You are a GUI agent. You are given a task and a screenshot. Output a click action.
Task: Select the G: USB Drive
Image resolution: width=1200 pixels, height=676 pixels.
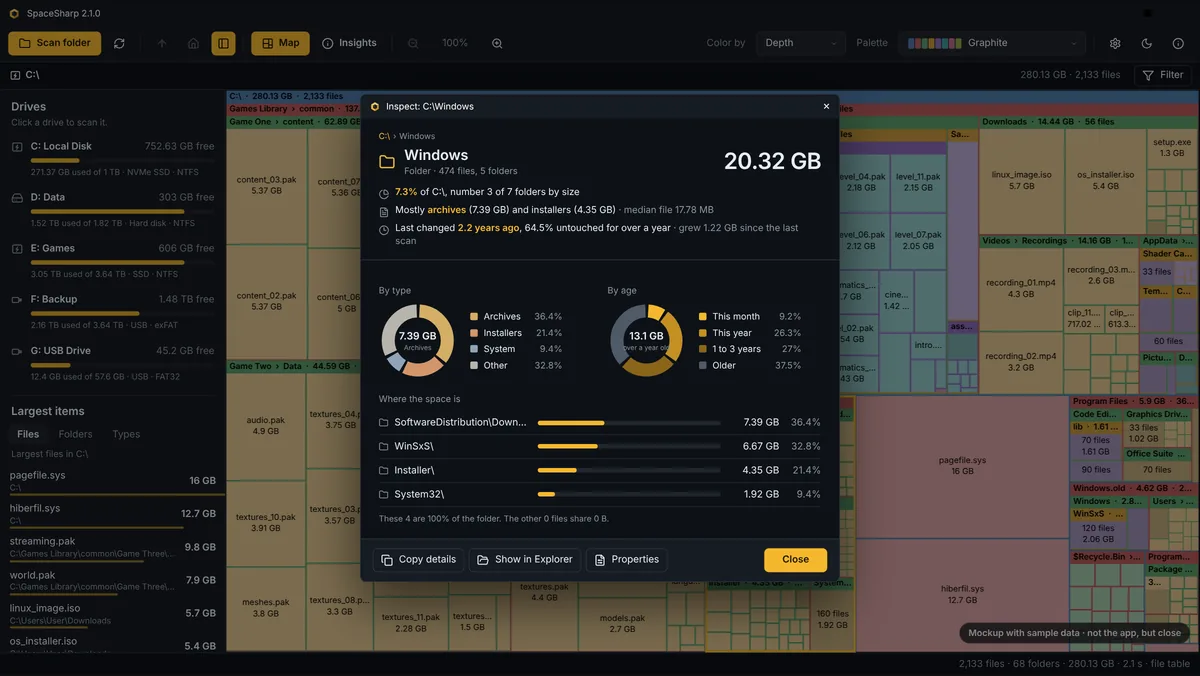pos(113,361)
